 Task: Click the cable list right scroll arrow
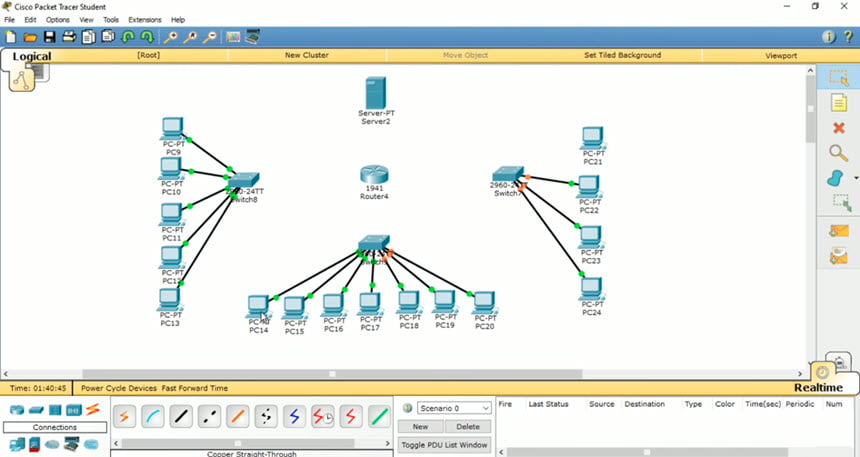(388, 443)
